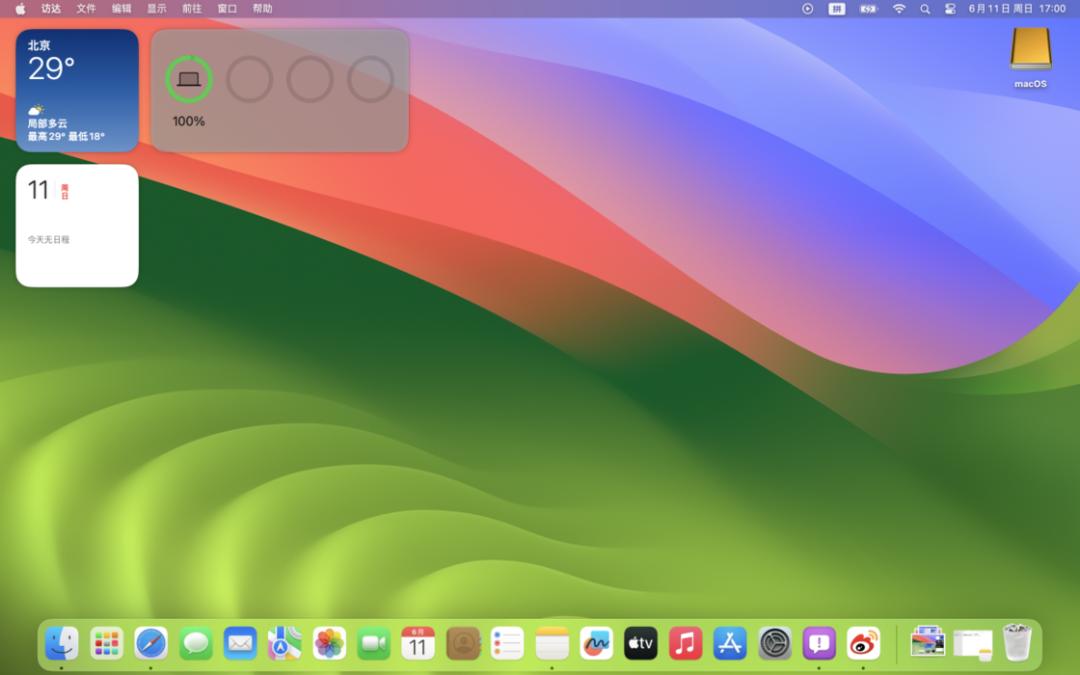Screen dimensions: 1080x675
Task: Open the Beijing weather widget
Action: tap(77, 90)
